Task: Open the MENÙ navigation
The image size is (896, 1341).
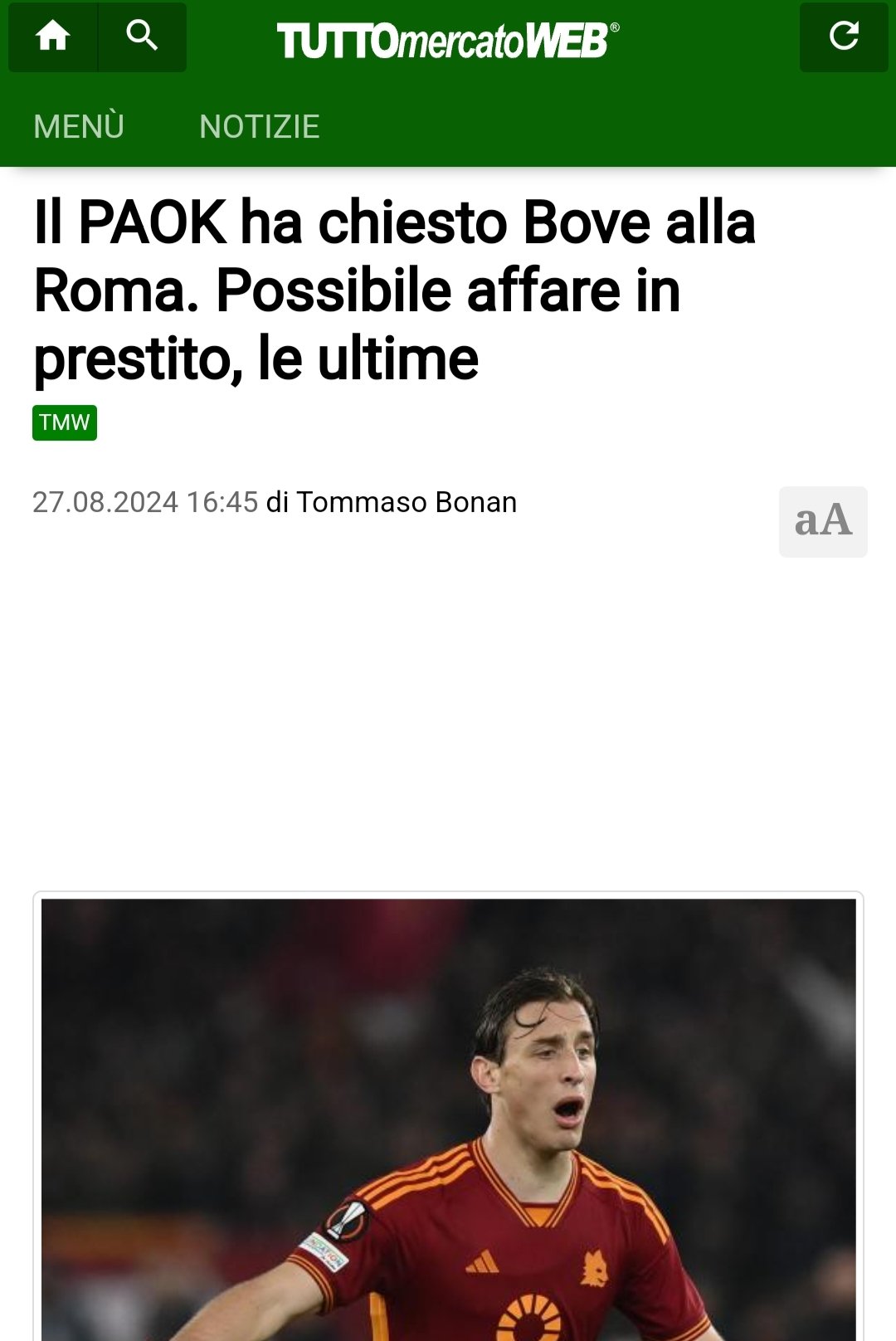Action: (x=79, y=127)
